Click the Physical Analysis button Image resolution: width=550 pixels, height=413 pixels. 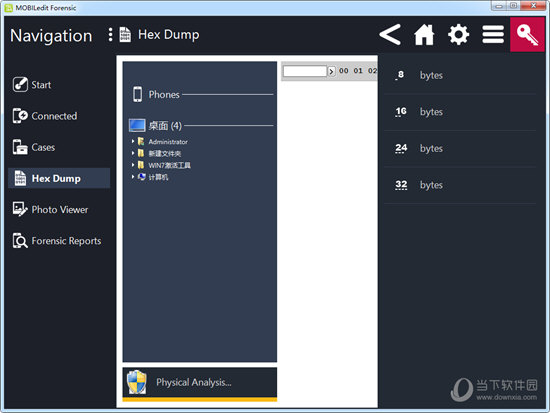(200, 384)
